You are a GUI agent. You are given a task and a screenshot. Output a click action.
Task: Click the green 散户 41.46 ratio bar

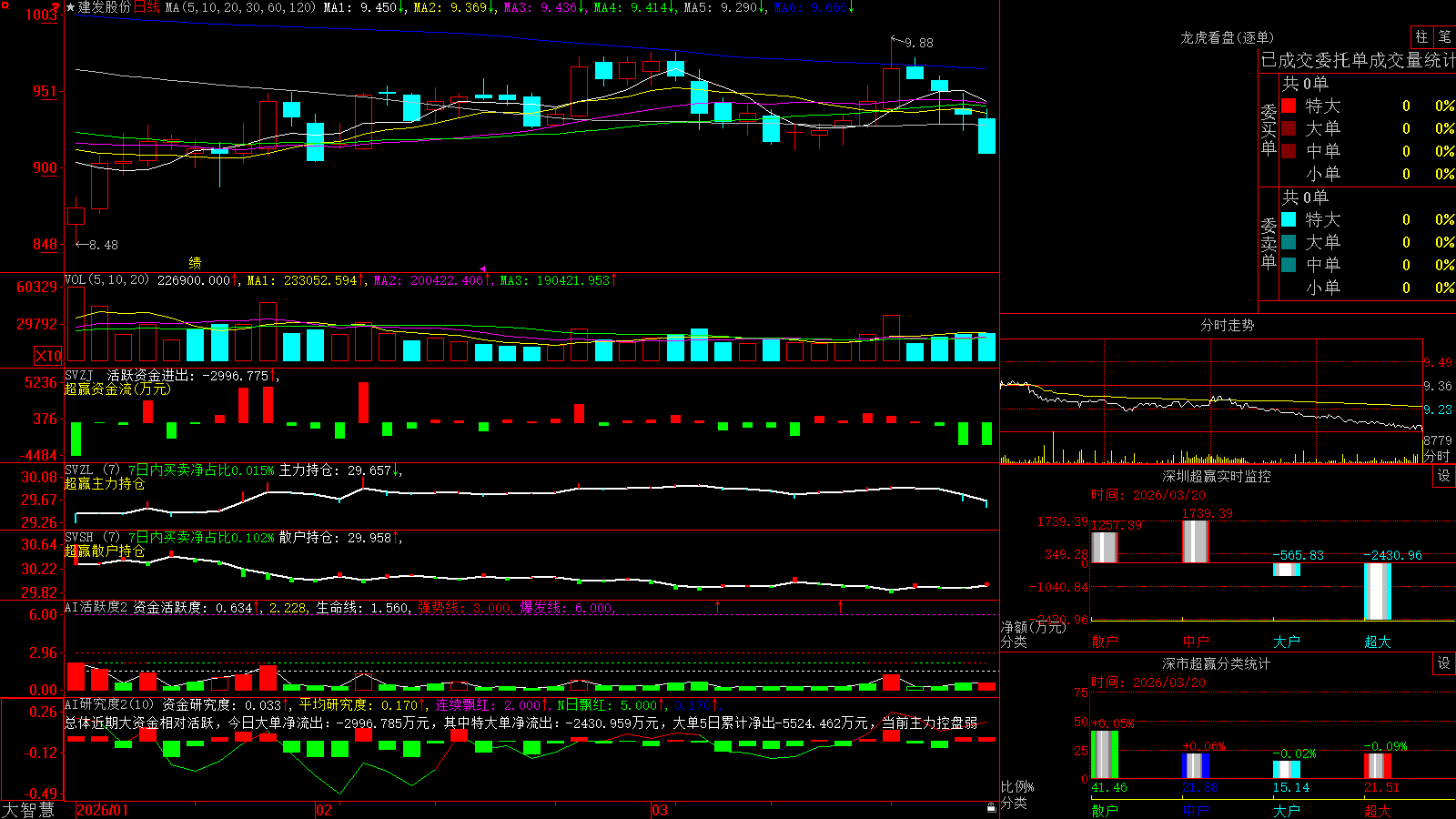click(x=1104, y=754)
